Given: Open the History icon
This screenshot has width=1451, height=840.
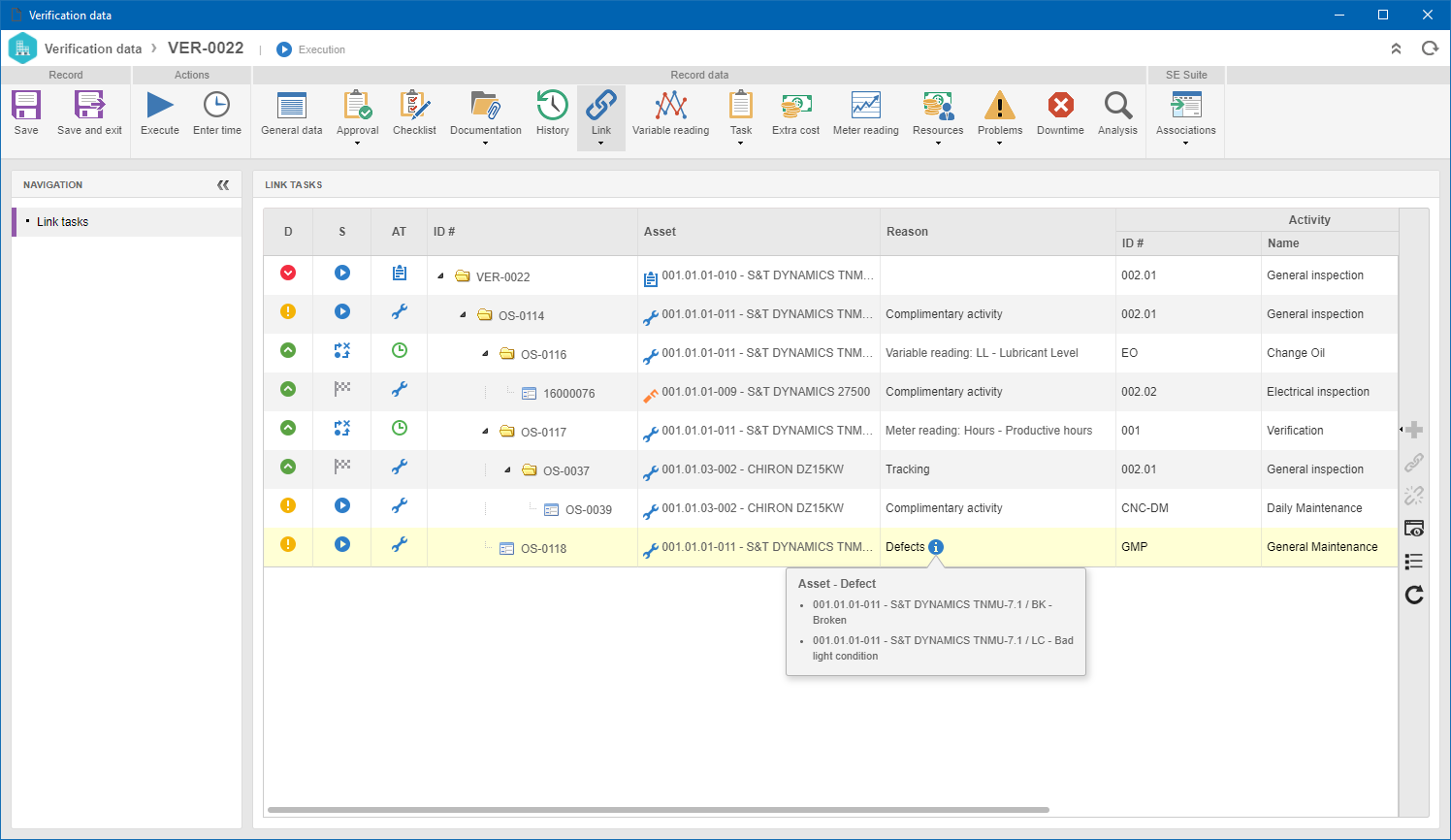Looking at the screenshot, I should pos(553,105).
